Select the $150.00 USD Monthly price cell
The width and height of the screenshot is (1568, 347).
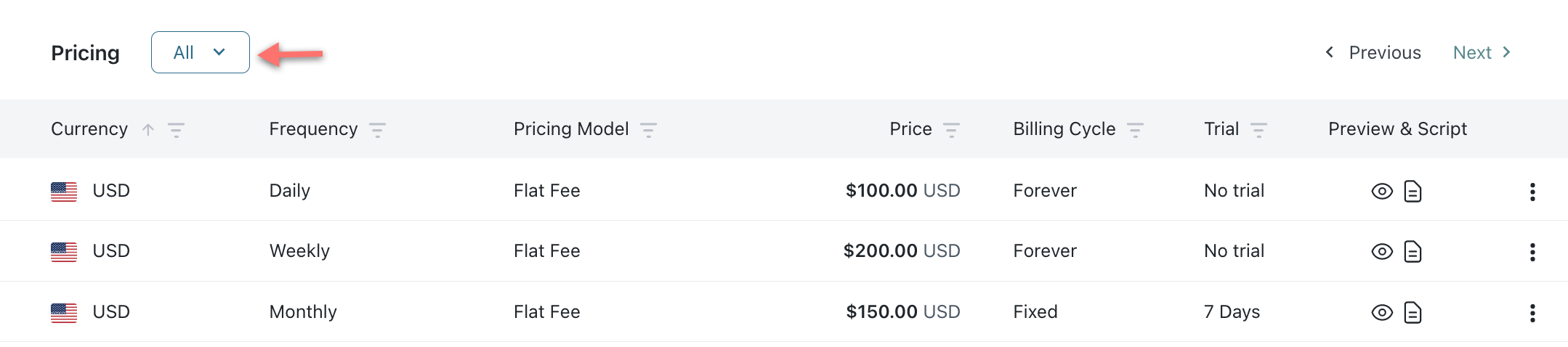pos(902,311)
